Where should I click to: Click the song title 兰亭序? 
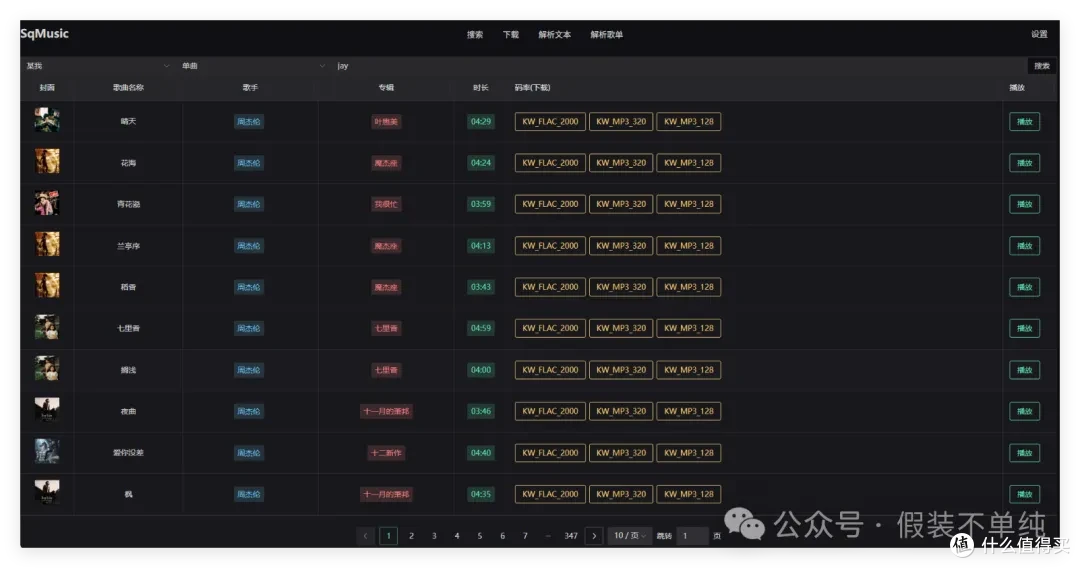pos(128,246)
